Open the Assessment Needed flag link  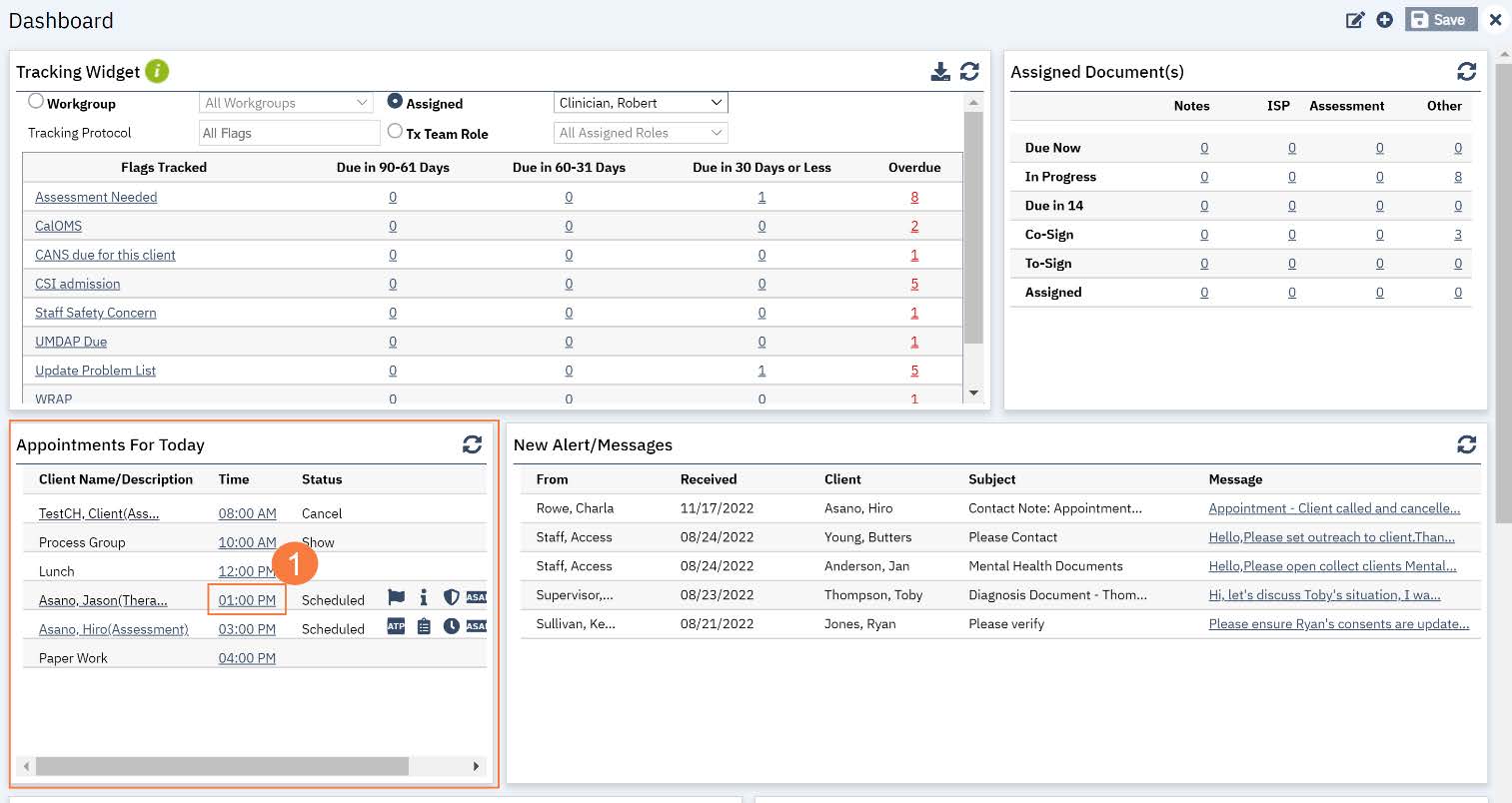tap(96, 198)
